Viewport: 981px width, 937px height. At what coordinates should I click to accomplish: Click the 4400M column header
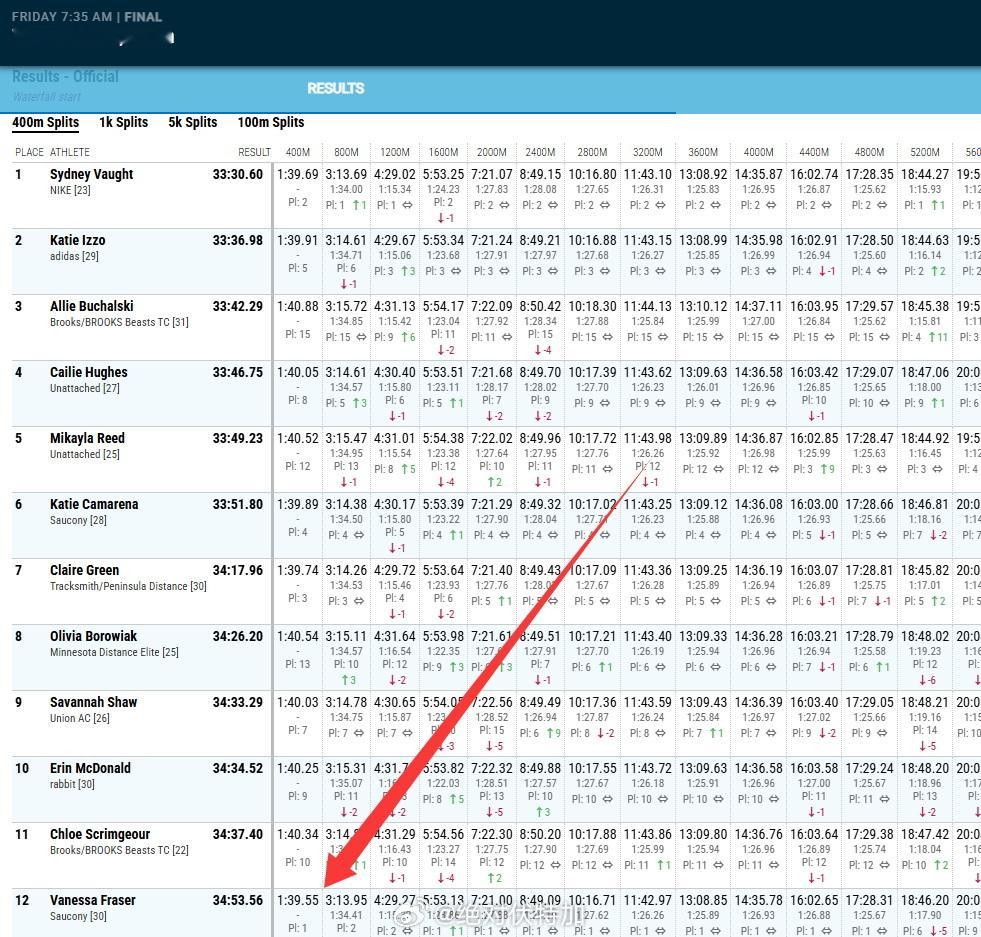[x=814, y=152]
